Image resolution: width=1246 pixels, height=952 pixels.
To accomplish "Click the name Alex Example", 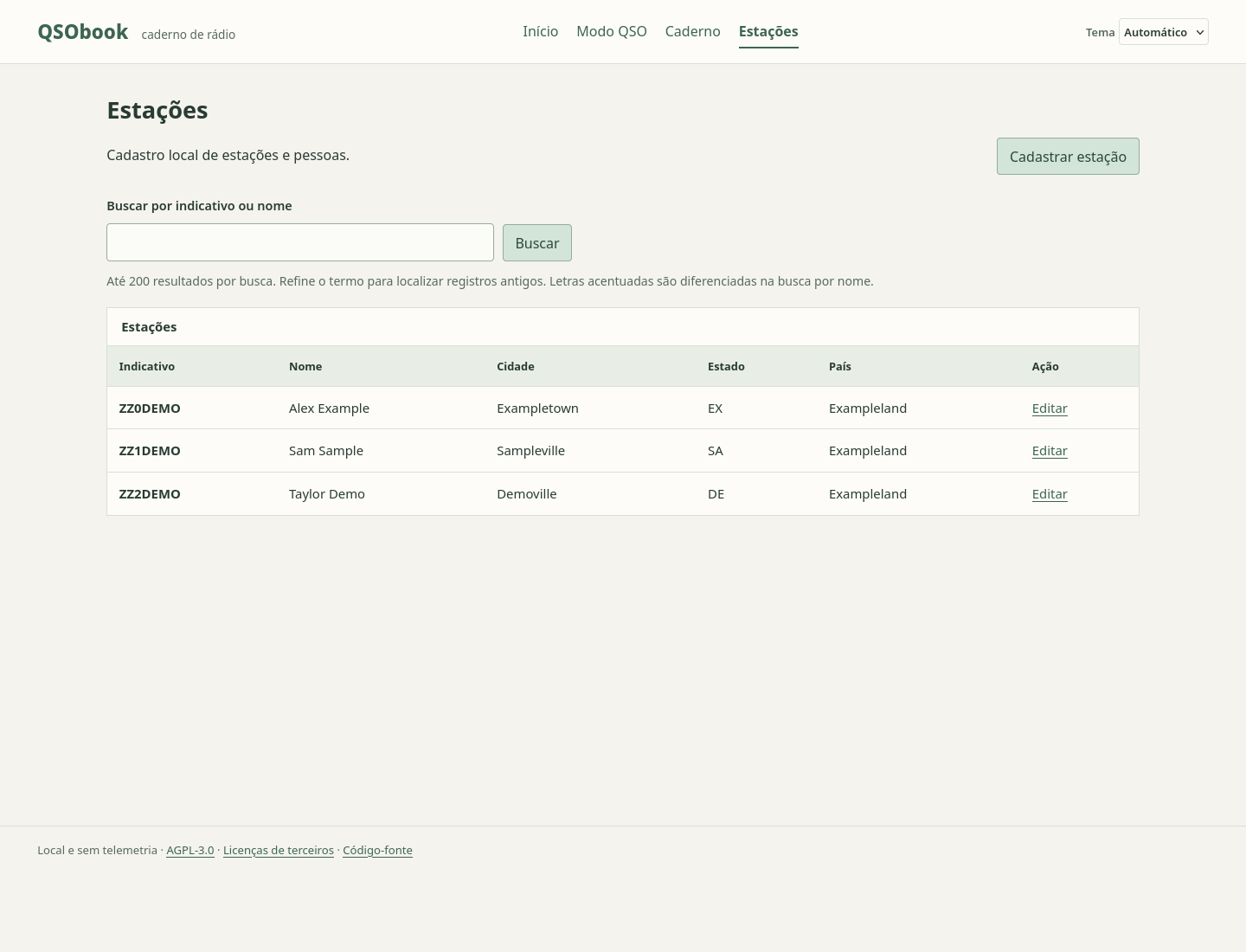I will (329, 408).
